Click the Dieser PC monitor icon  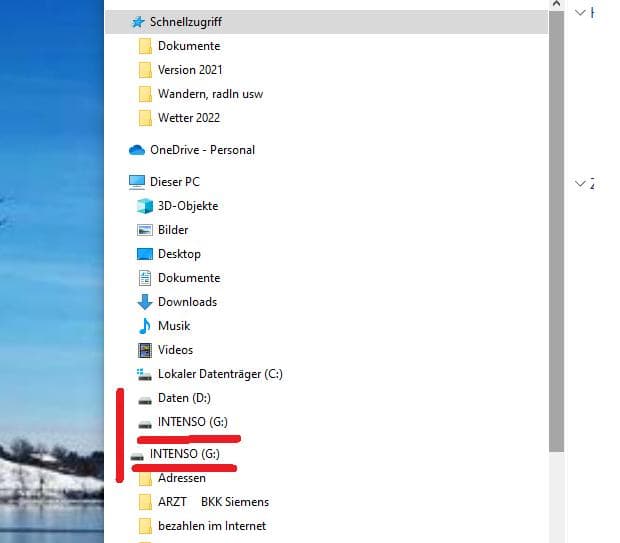pos(137,182)
